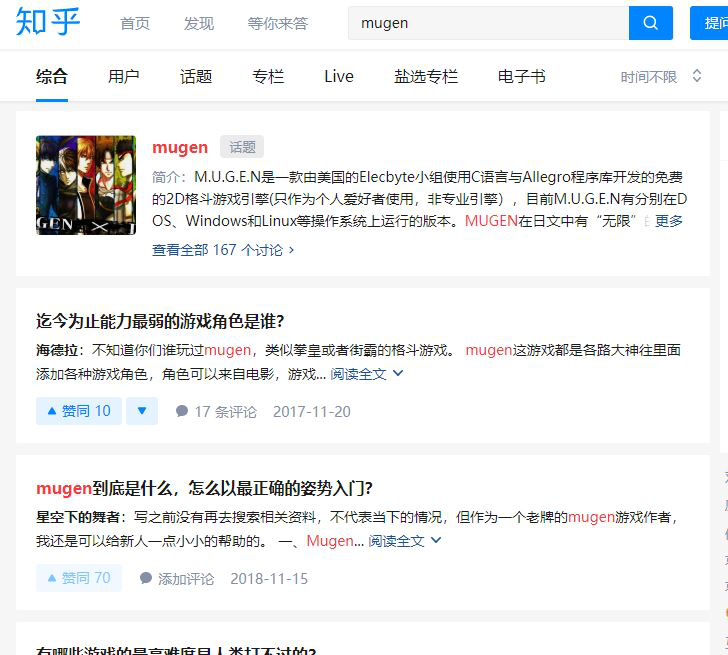Switch to the Live tab
The width and height of the screenshot is (728, 655).
click(339, 77)
